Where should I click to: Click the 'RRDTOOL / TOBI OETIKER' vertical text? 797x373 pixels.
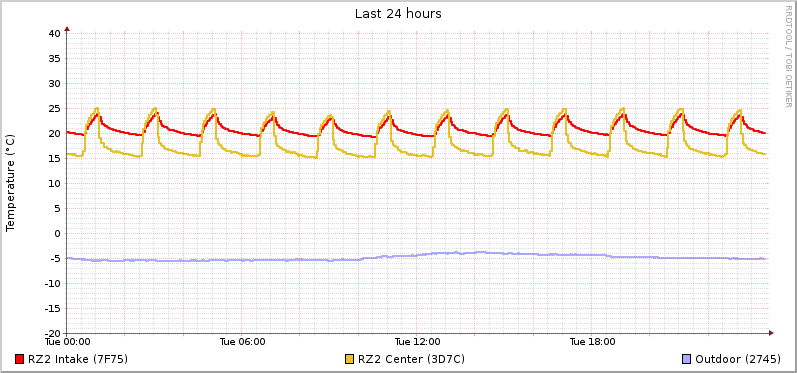(x=788, y=56)
